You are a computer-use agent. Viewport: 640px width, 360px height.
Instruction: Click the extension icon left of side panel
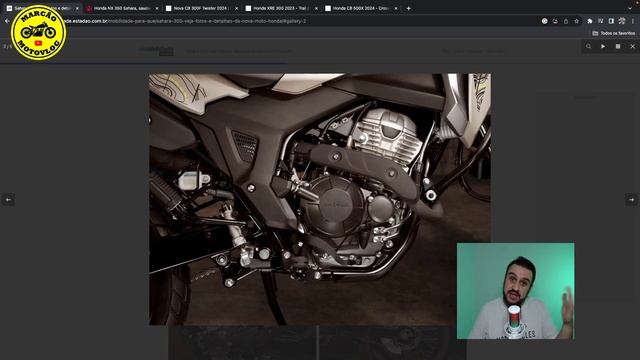pyautogui.click(x=600, y=21)
